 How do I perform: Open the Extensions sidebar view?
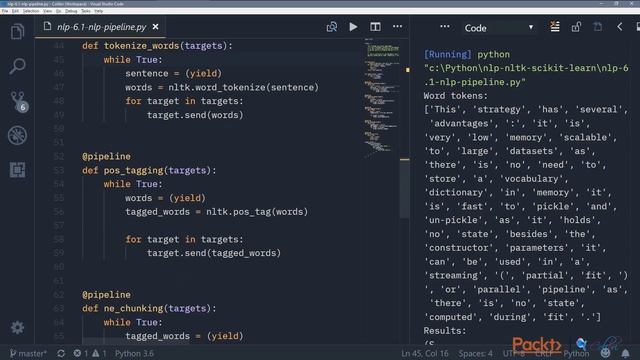[17, 170]
